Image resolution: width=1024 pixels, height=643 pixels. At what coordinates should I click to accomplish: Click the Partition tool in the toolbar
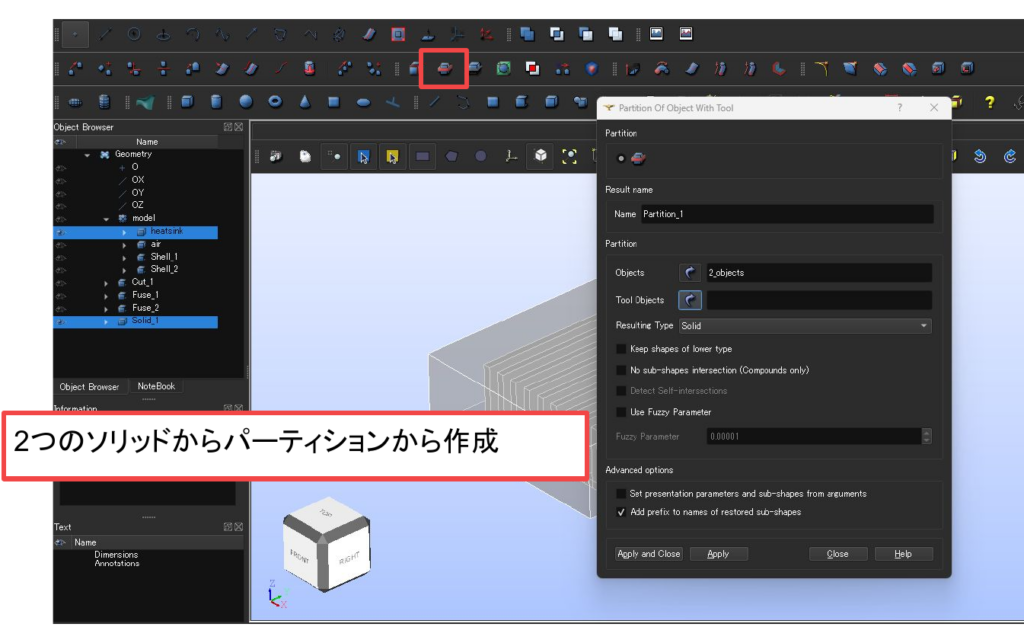(444, 68)
